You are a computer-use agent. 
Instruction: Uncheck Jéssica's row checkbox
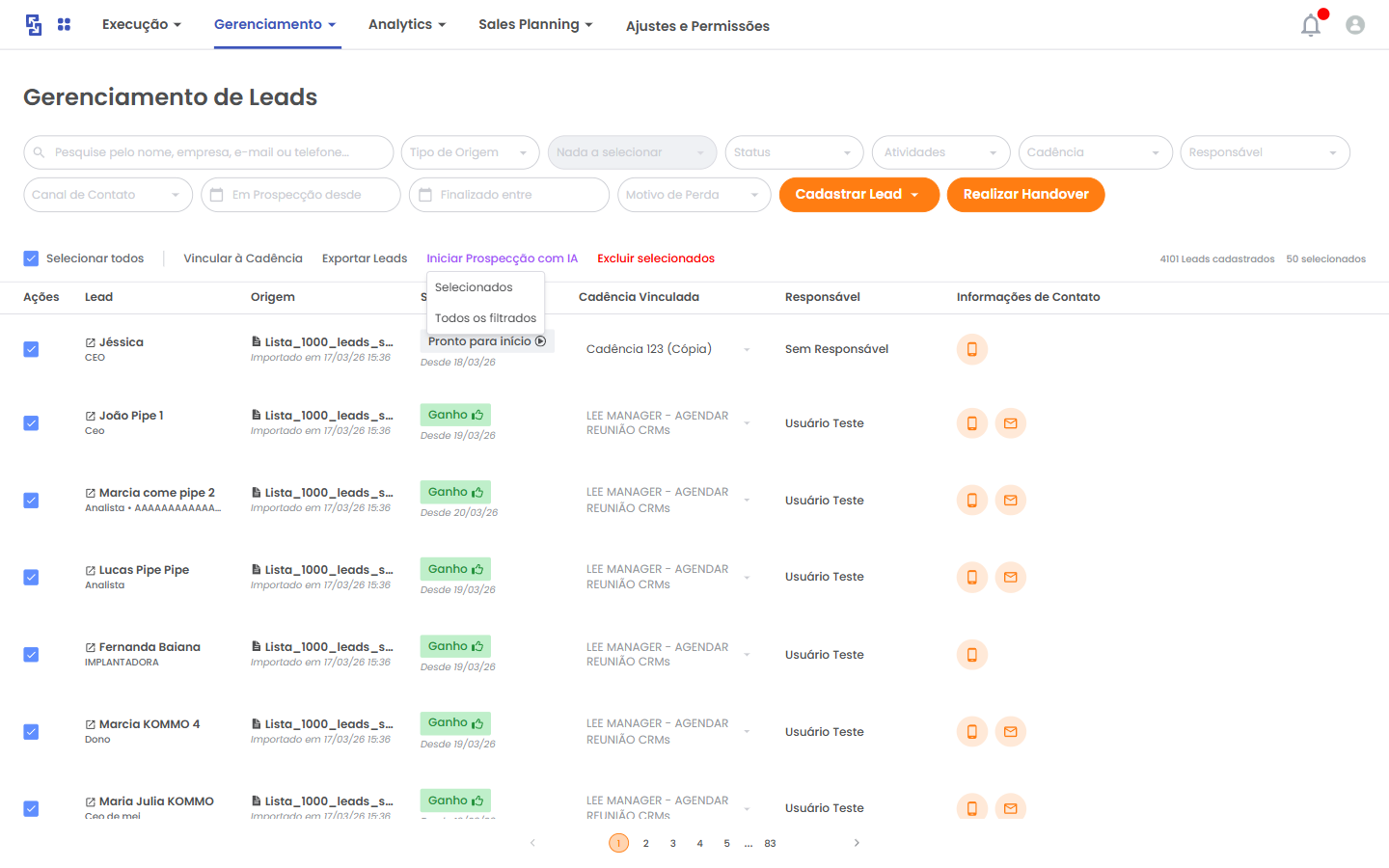point(31,349)
